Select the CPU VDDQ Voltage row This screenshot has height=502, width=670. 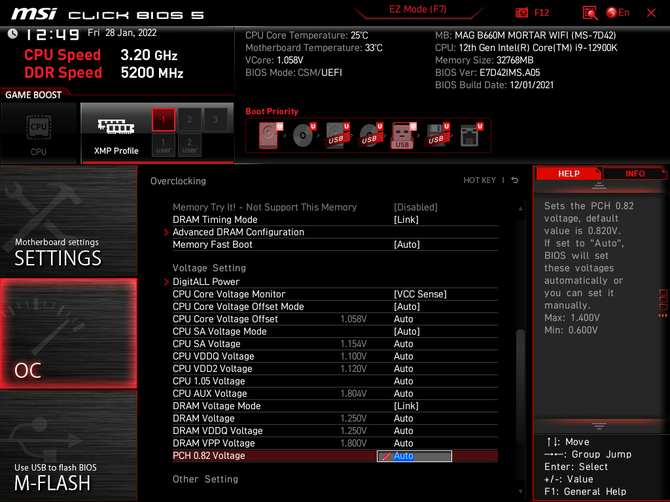tap(335, 356)
